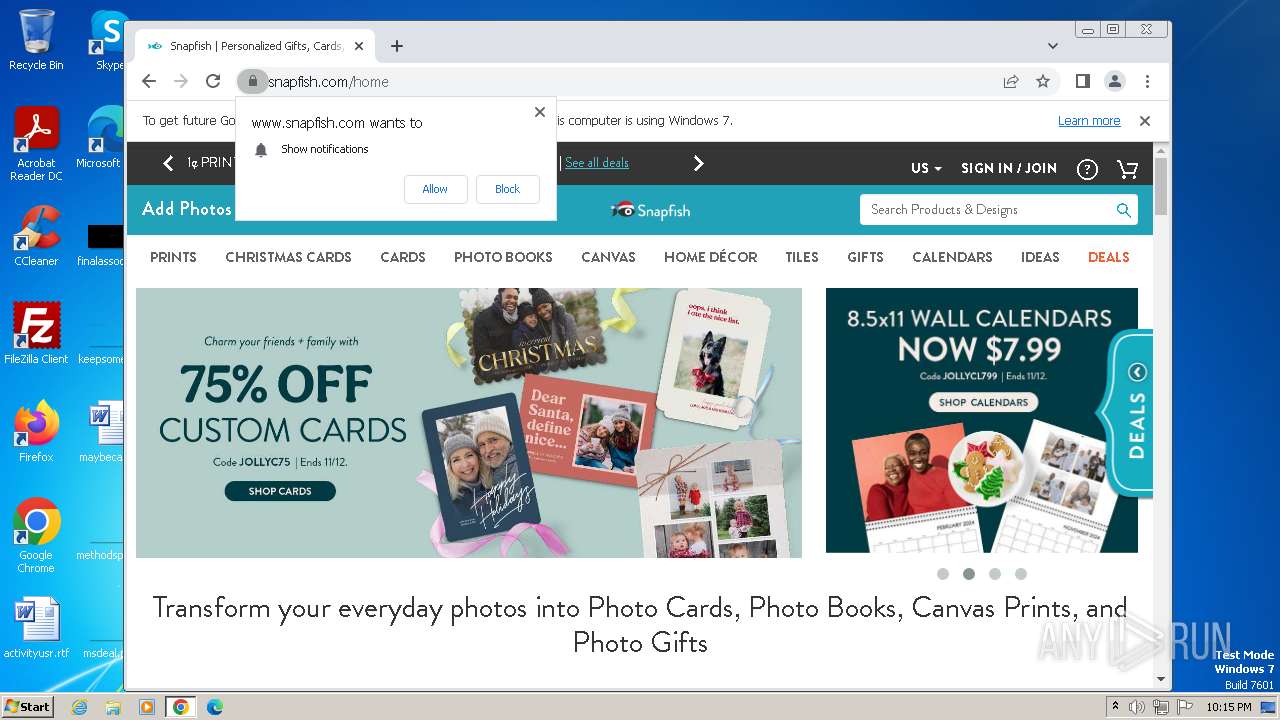View the shopping cart
Screen dimensions: 1280x720
tap(1127, 169)
